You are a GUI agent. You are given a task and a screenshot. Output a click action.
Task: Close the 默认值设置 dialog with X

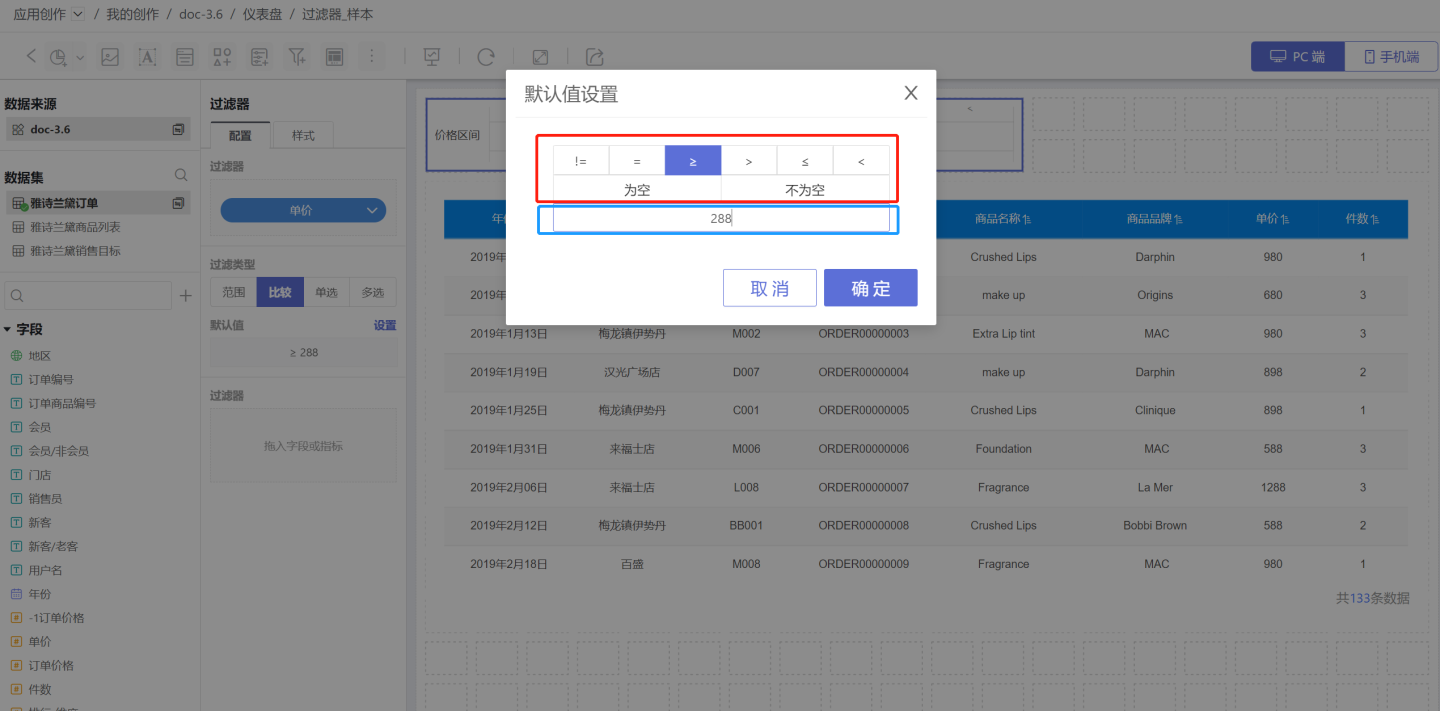910,93
